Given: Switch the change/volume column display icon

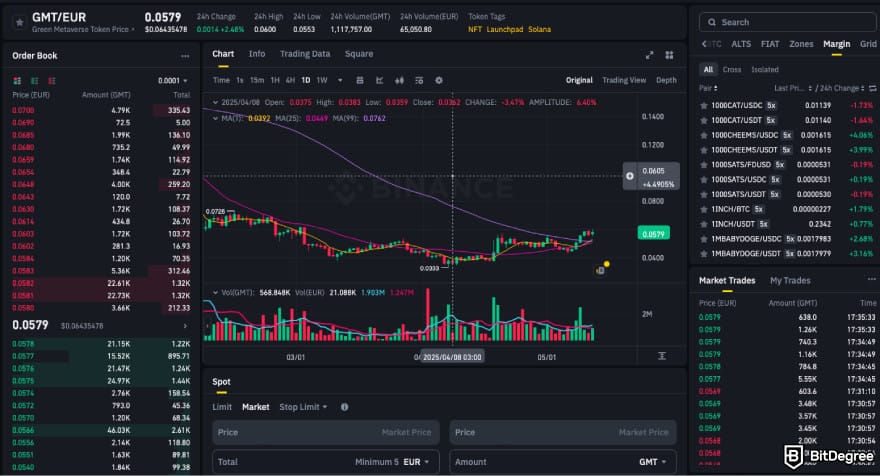Looking at the screenshot, I should (872, 88).
